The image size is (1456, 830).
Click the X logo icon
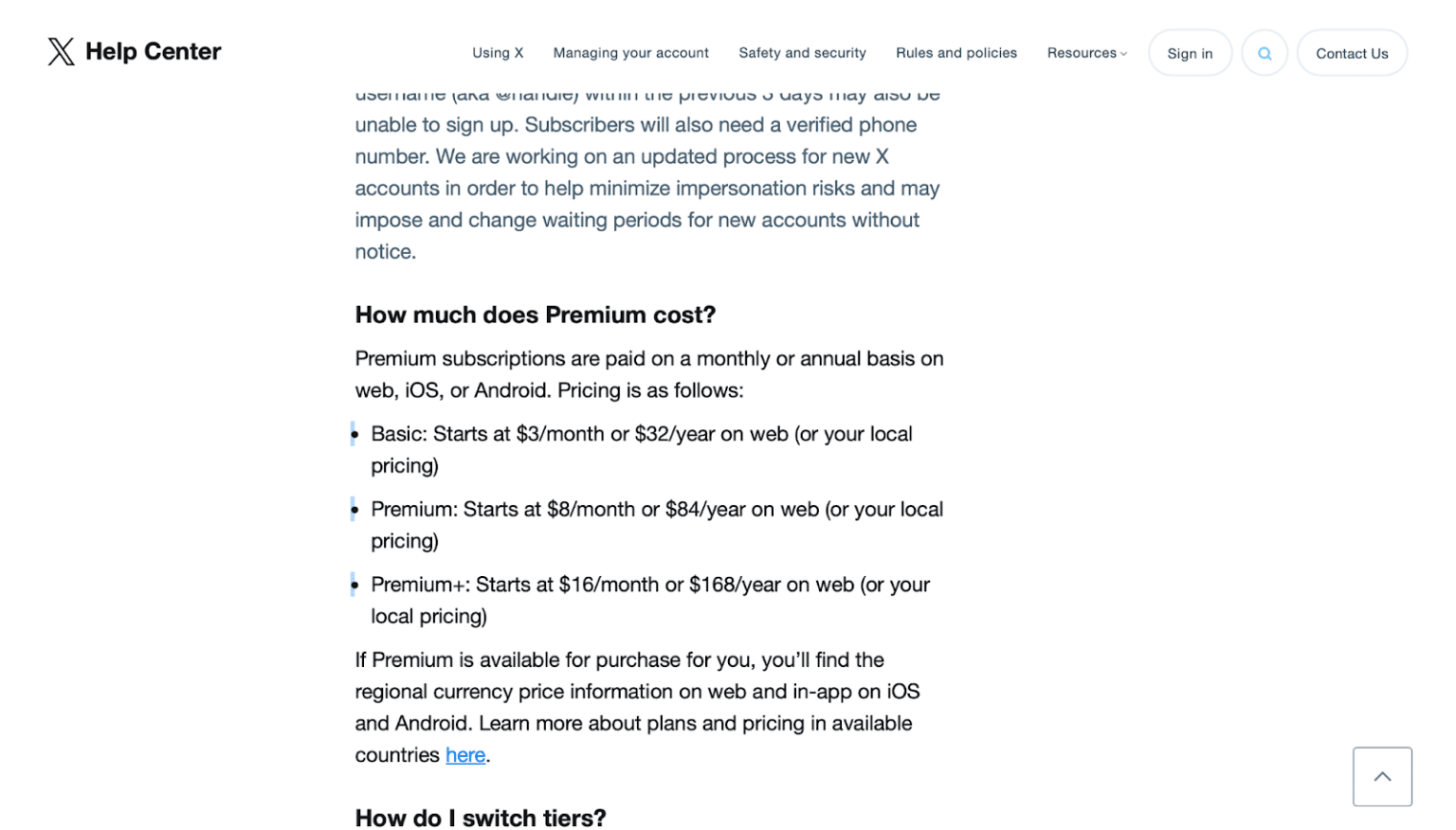(61, 51)
